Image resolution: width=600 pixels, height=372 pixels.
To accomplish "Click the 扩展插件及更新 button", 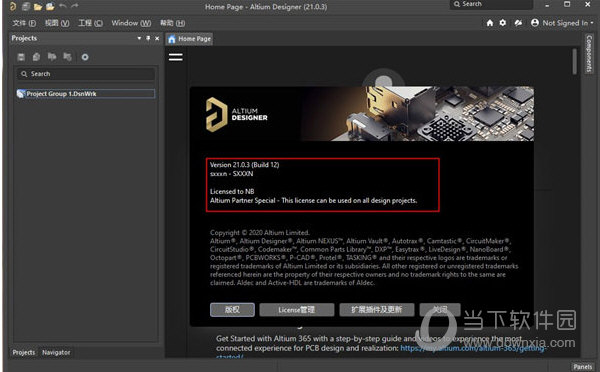I will point(377,310).
